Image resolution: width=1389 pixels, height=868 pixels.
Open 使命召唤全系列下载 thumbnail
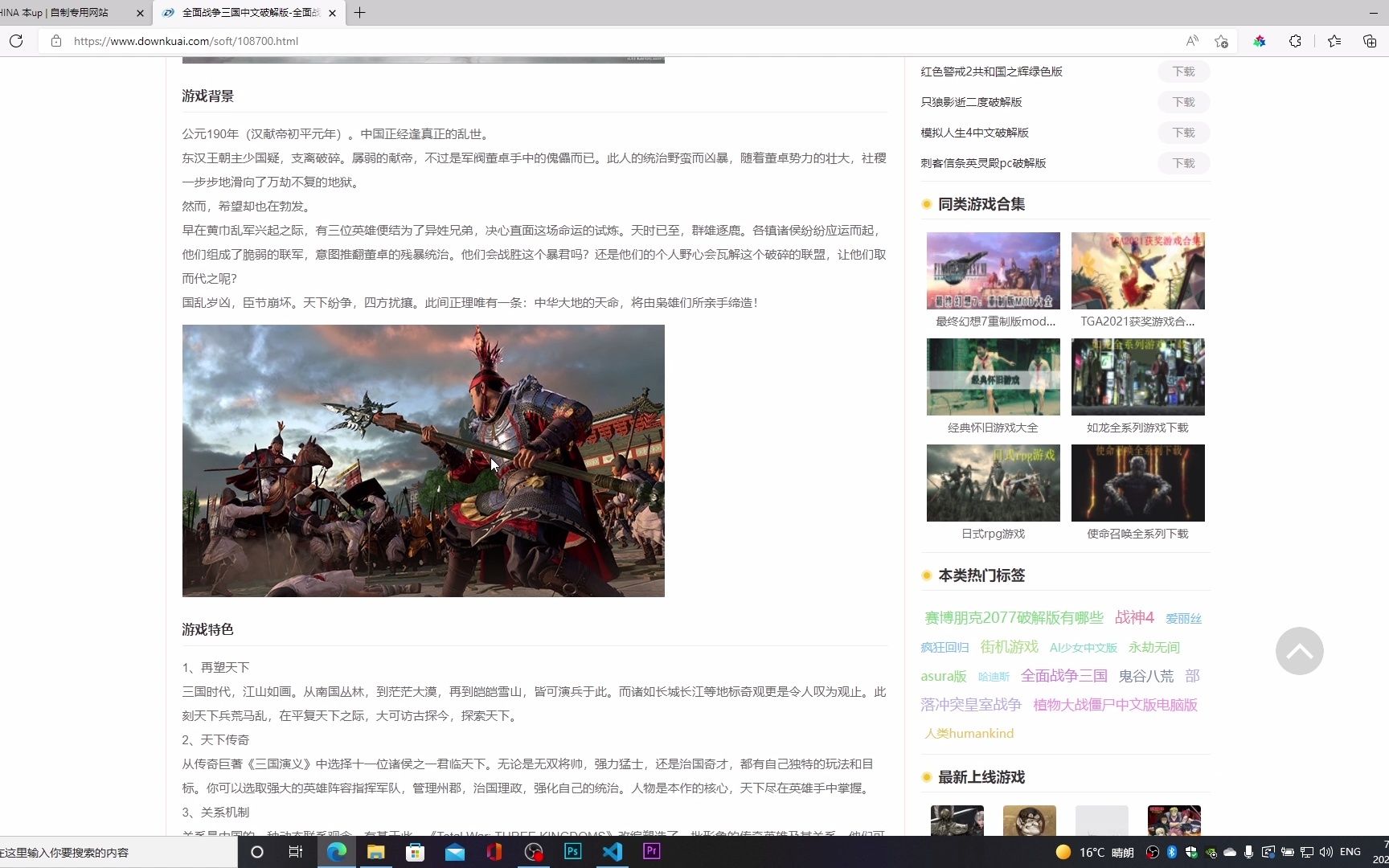pyautogui.click(x=1137, y=483)
